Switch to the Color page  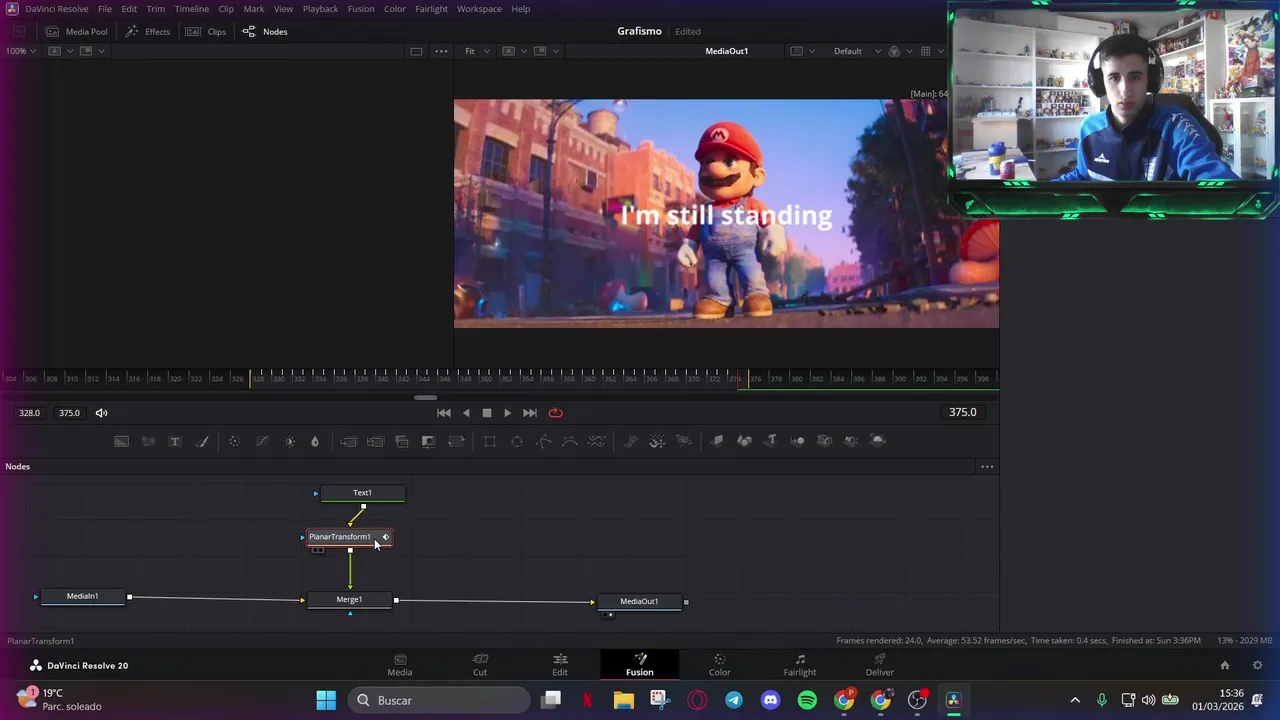point(720,665)
